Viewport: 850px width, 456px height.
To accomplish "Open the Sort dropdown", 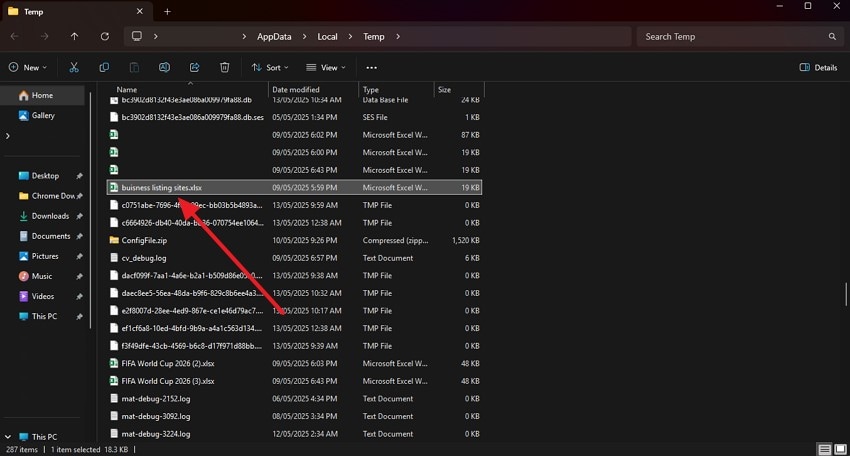I will [270, 67].
